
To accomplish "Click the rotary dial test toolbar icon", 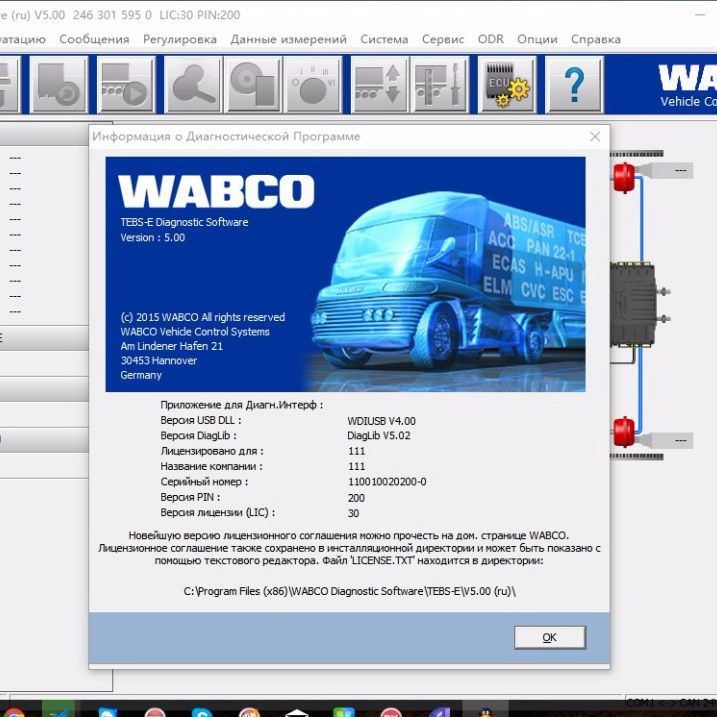I will pos(313,84).
